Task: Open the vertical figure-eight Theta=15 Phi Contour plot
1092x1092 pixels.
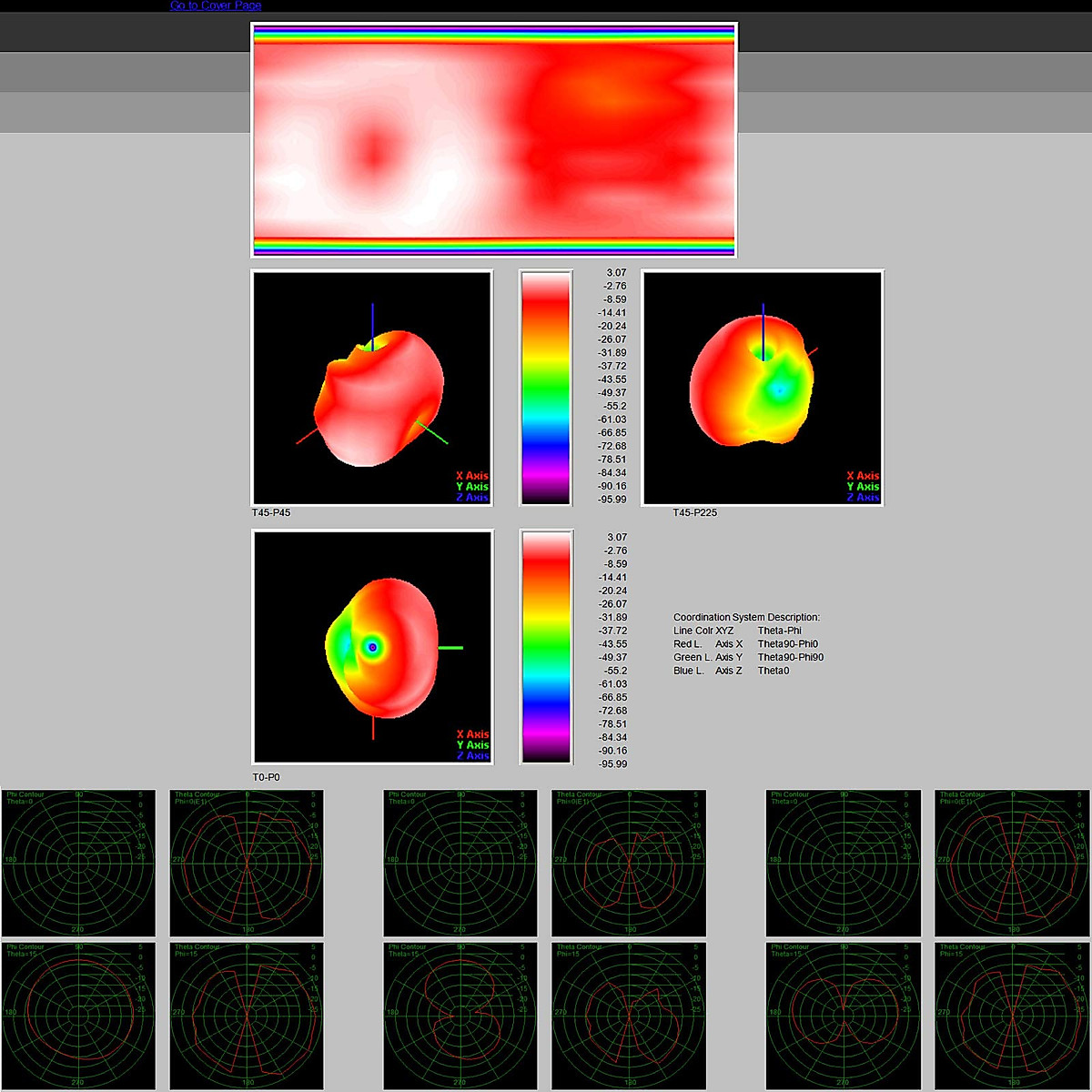Action: click(x=460, y=1014)
